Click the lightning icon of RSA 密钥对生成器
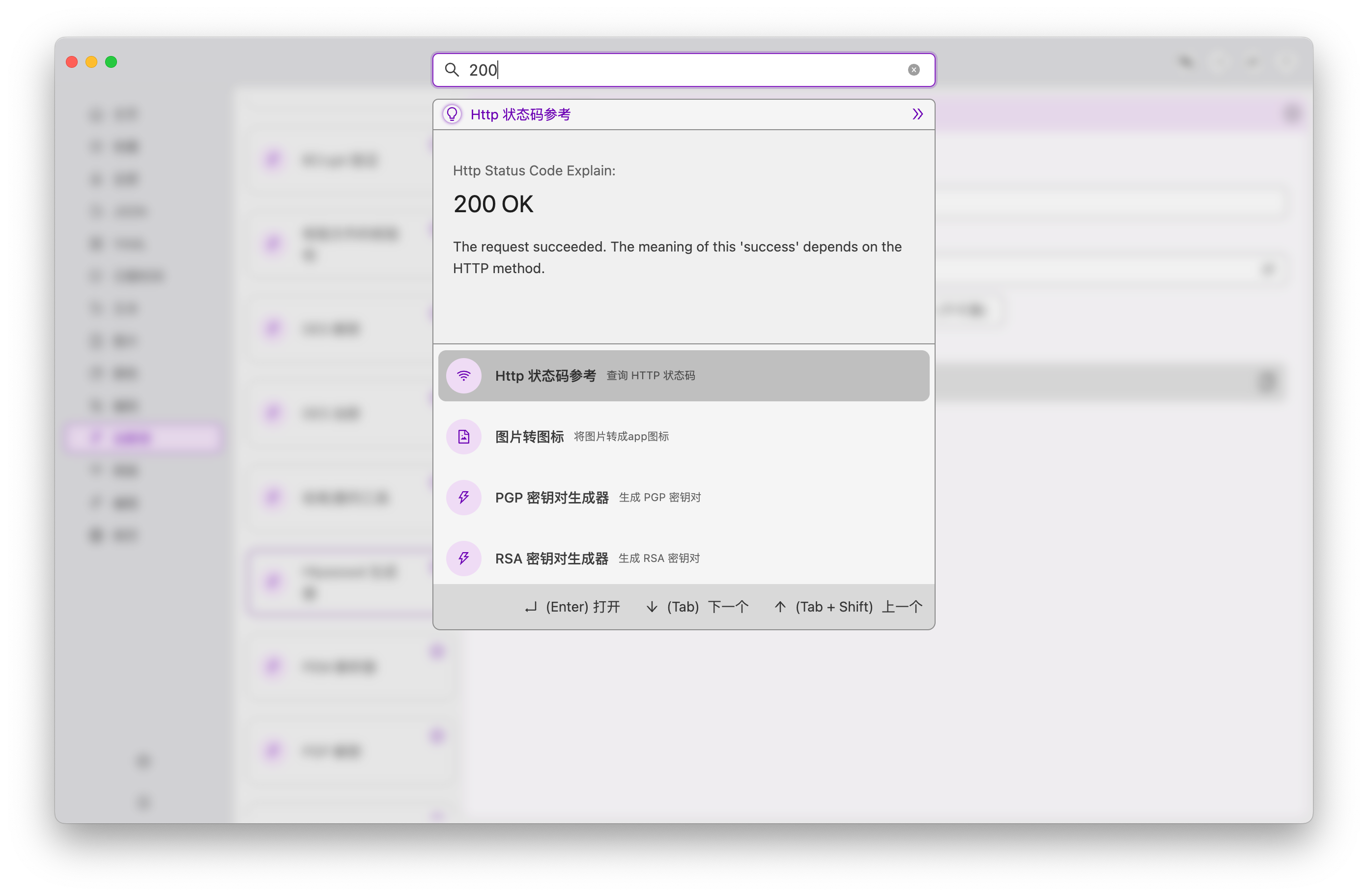Viewport: 1368px width, 896px height. click(463, 558)
